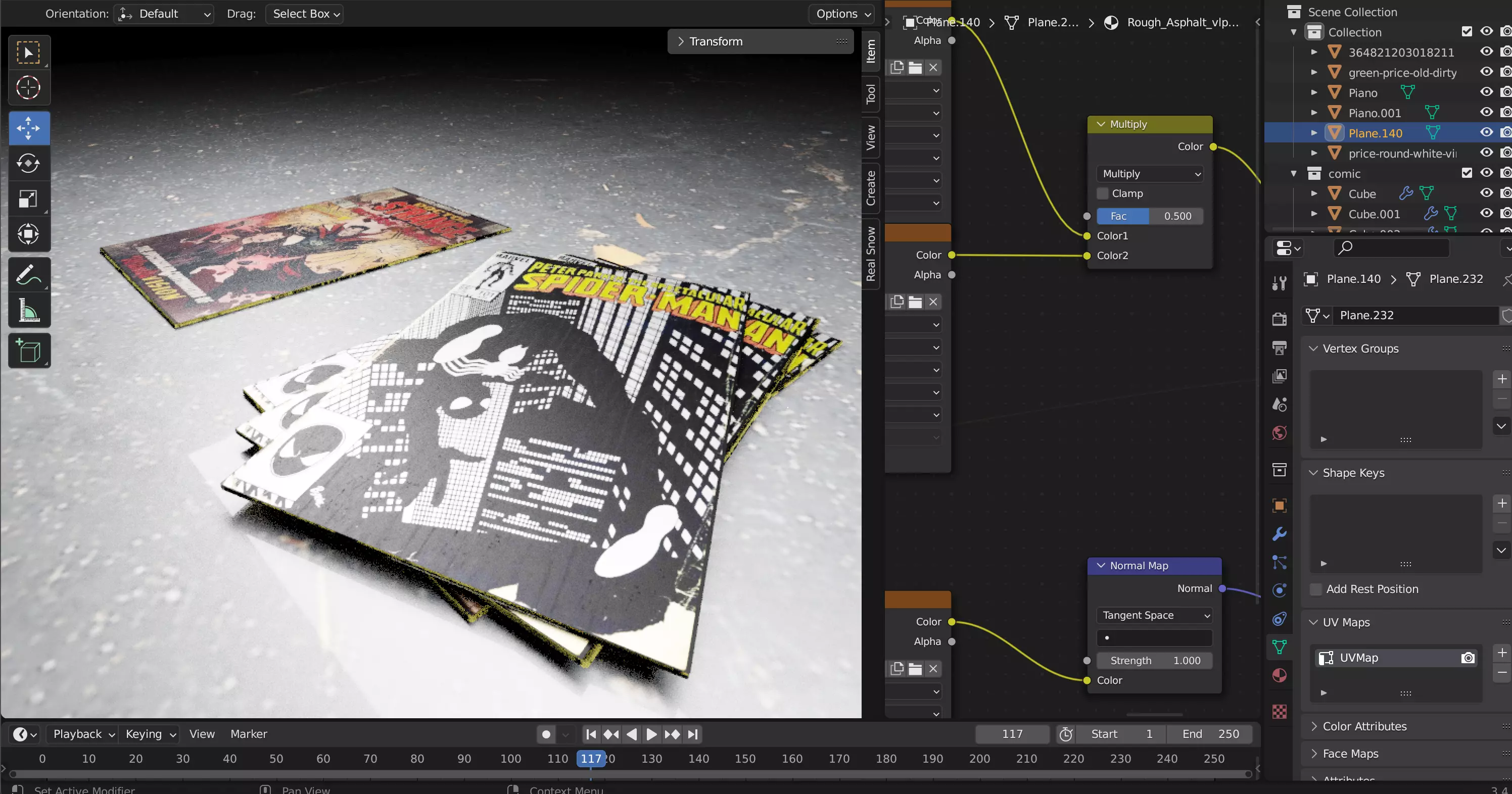Open the Texture checkerboard properties tab

(x=1280, y=712)
